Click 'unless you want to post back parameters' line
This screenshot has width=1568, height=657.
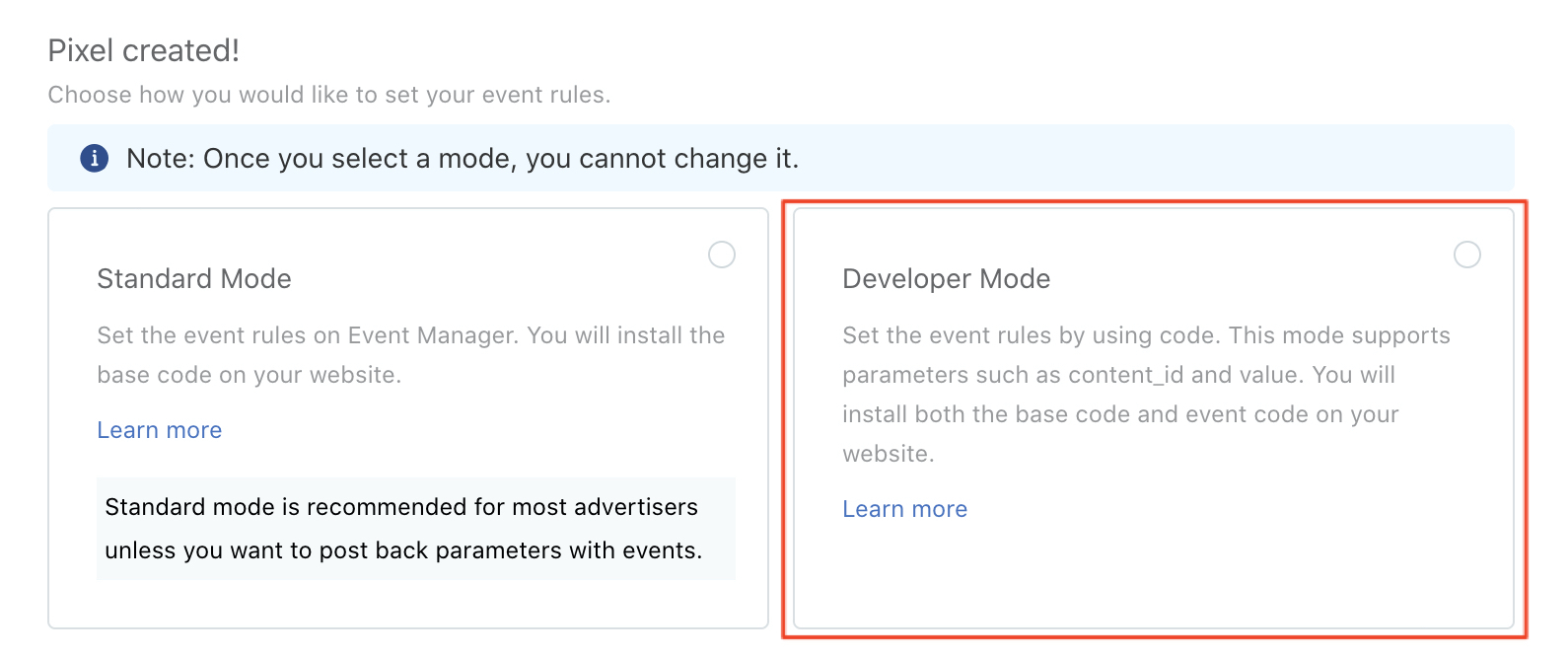pyautogui.click(x=403, y=550)
